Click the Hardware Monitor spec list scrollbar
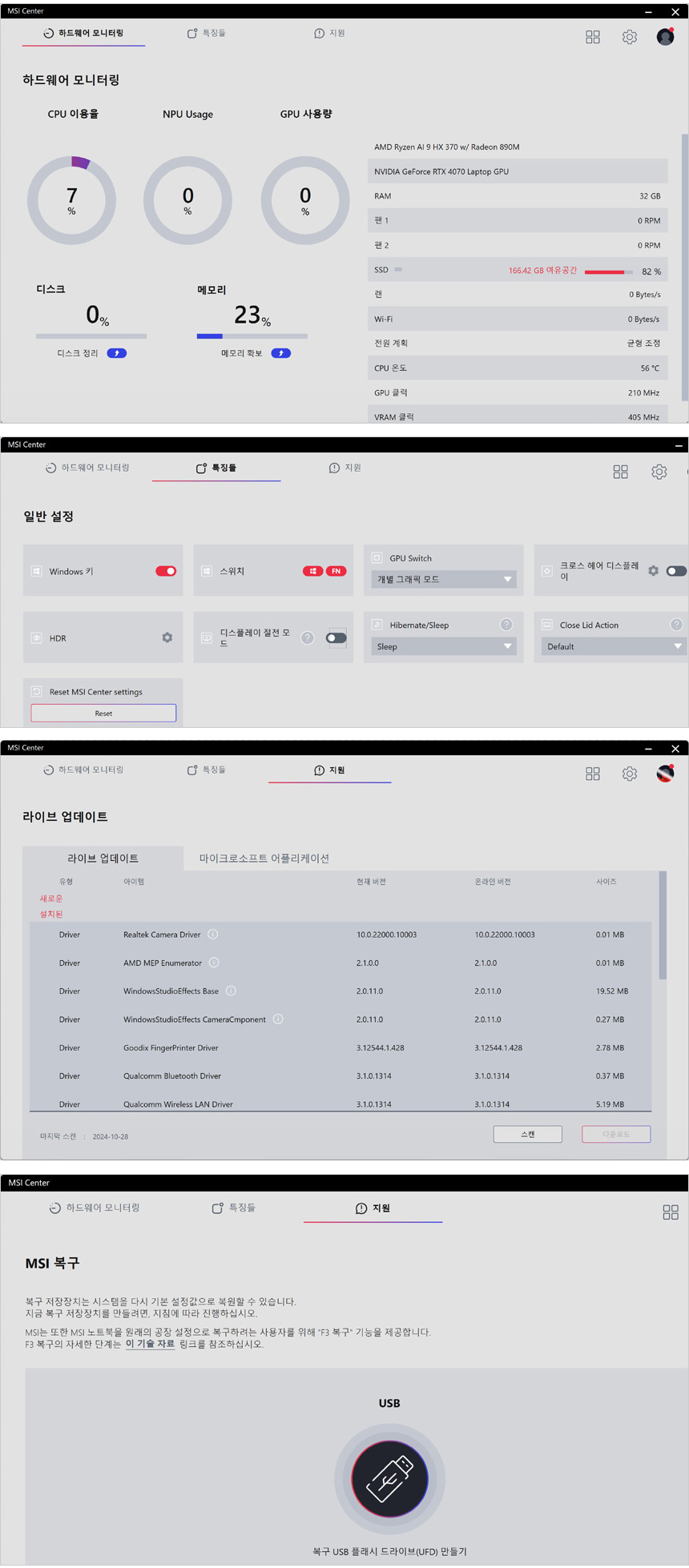Screen dimensions: 689x1568 click(685, 267)
